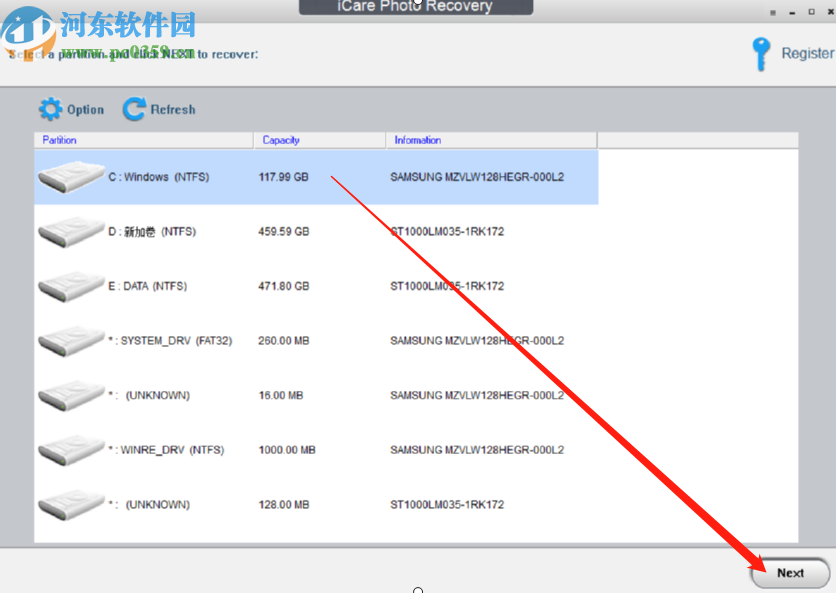Open the Register link
The height and width of the screenshot is (593, 836).
[x=807, y=53]
